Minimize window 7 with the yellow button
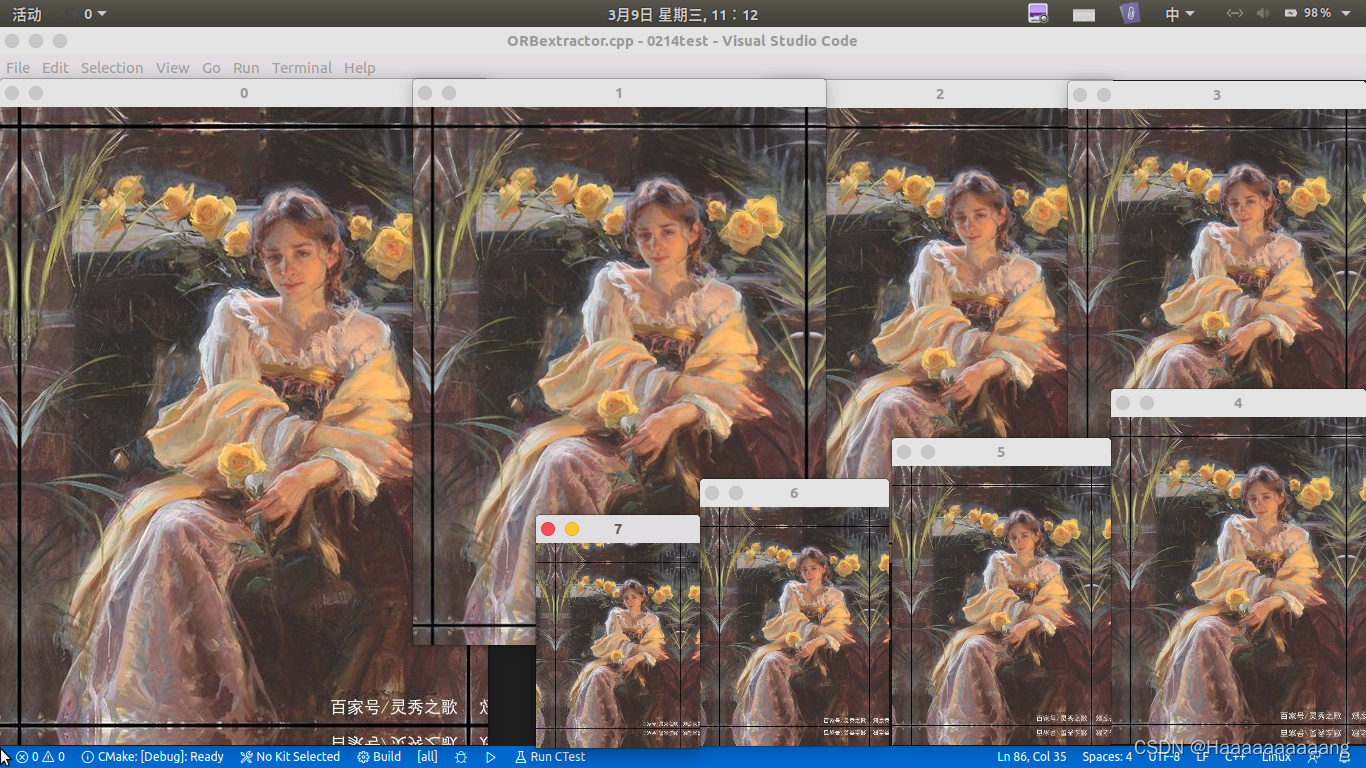 coord(572,529)
